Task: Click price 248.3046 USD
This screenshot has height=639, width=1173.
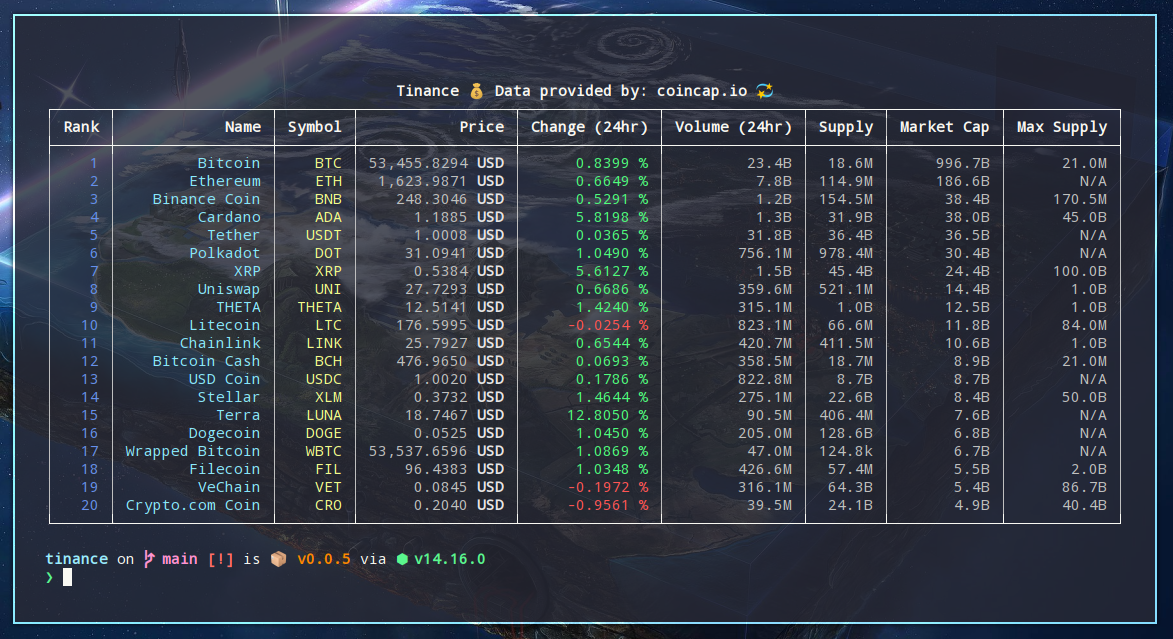Action: (450, 199)
